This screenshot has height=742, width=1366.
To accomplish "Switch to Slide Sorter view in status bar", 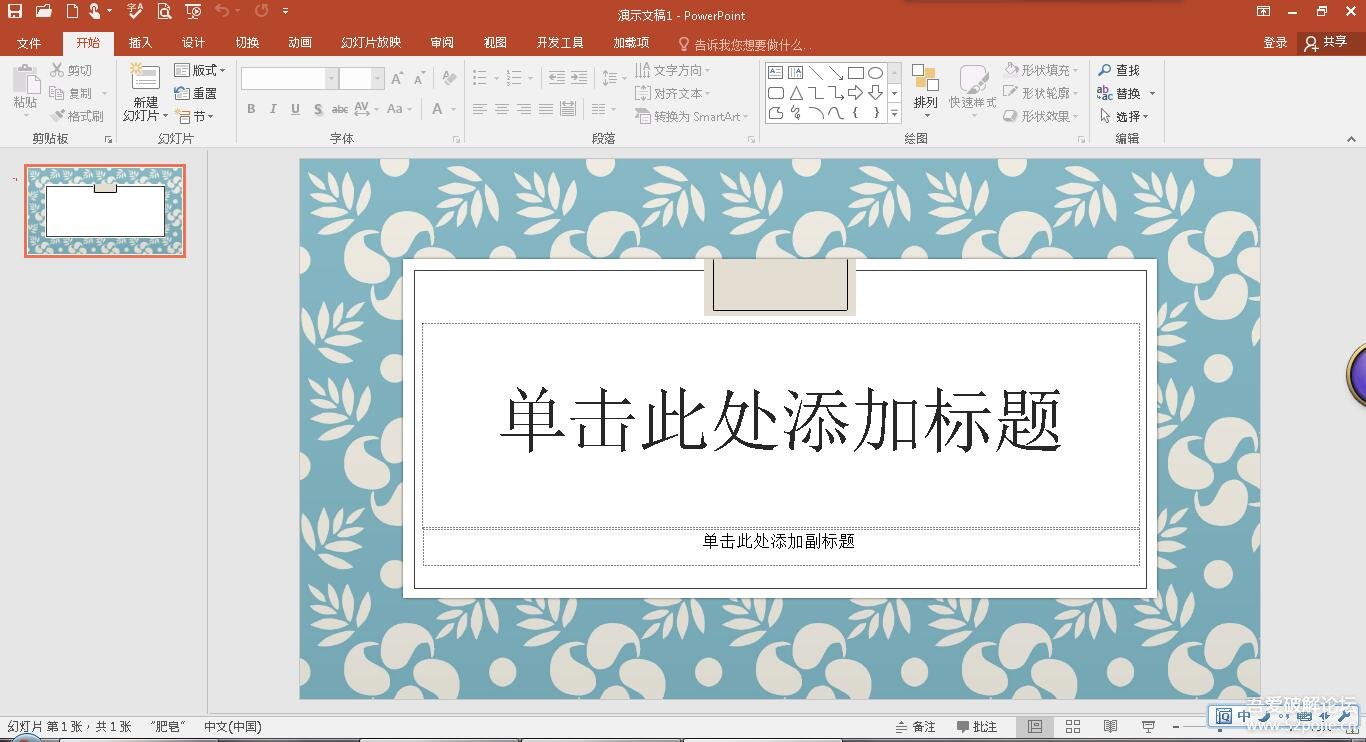I will click(1073, 727).
